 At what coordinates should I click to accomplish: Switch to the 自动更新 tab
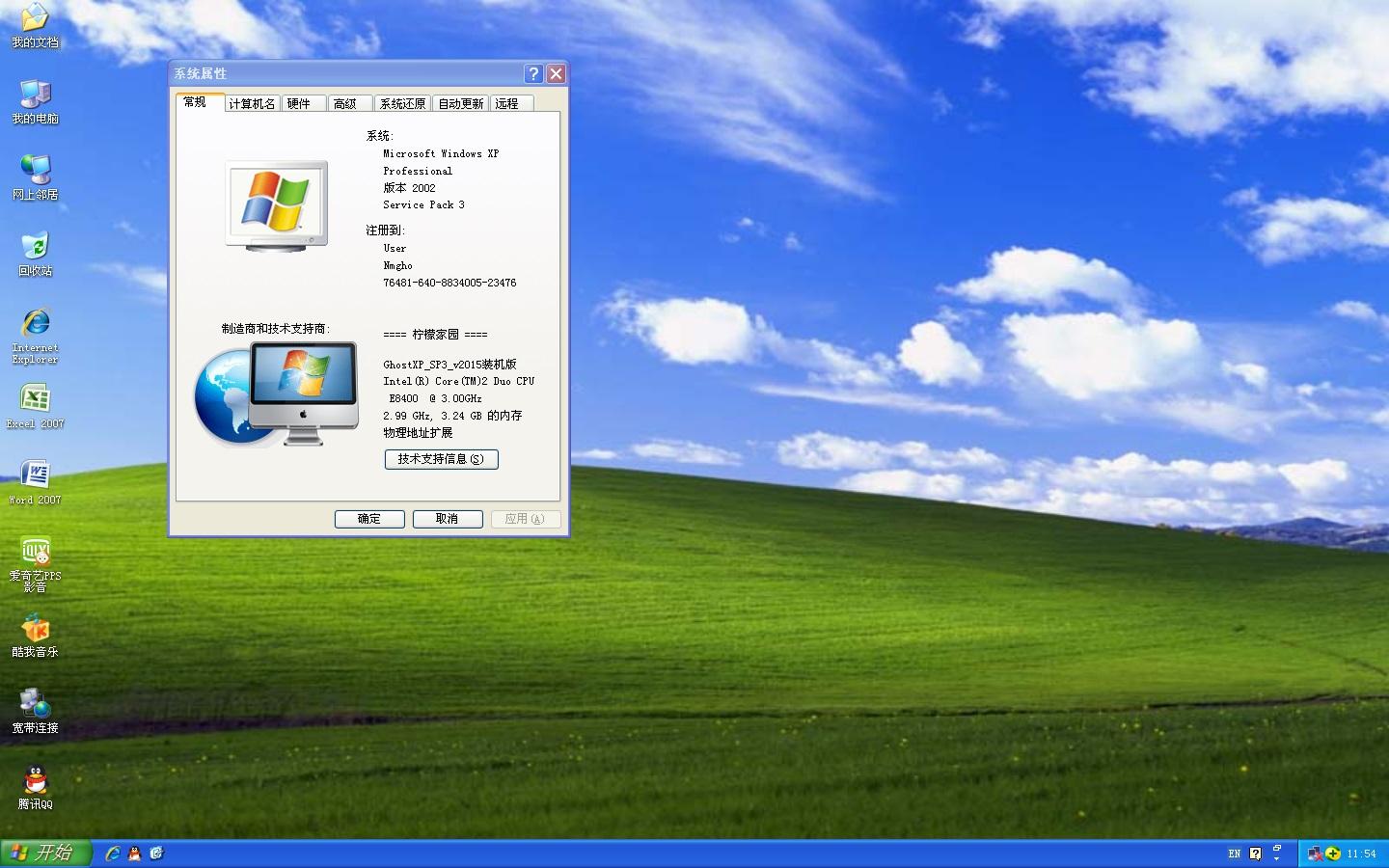pos(461,104)
